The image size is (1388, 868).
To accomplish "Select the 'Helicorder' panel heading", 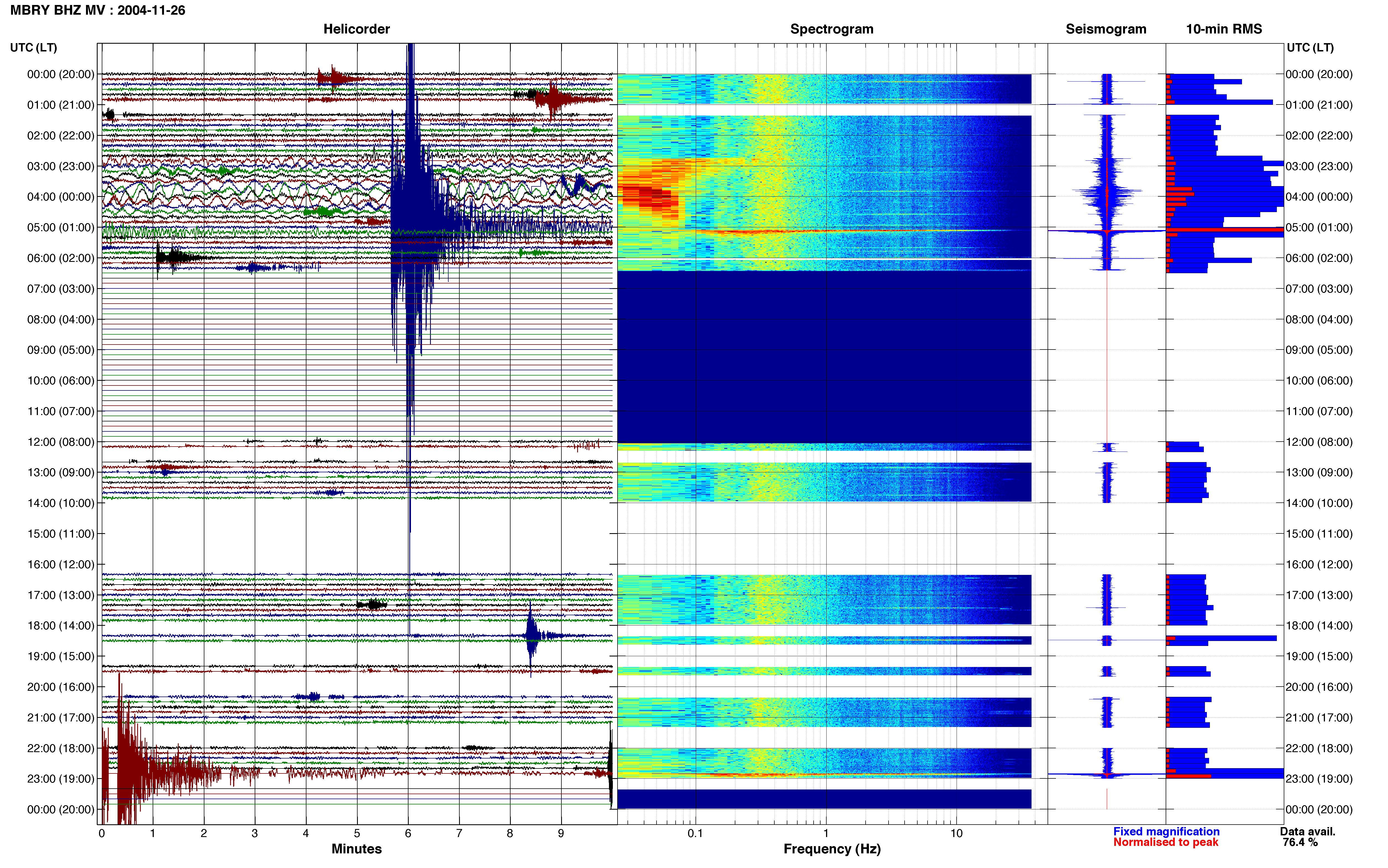I will pyautogui.click(x=356, y=29).
